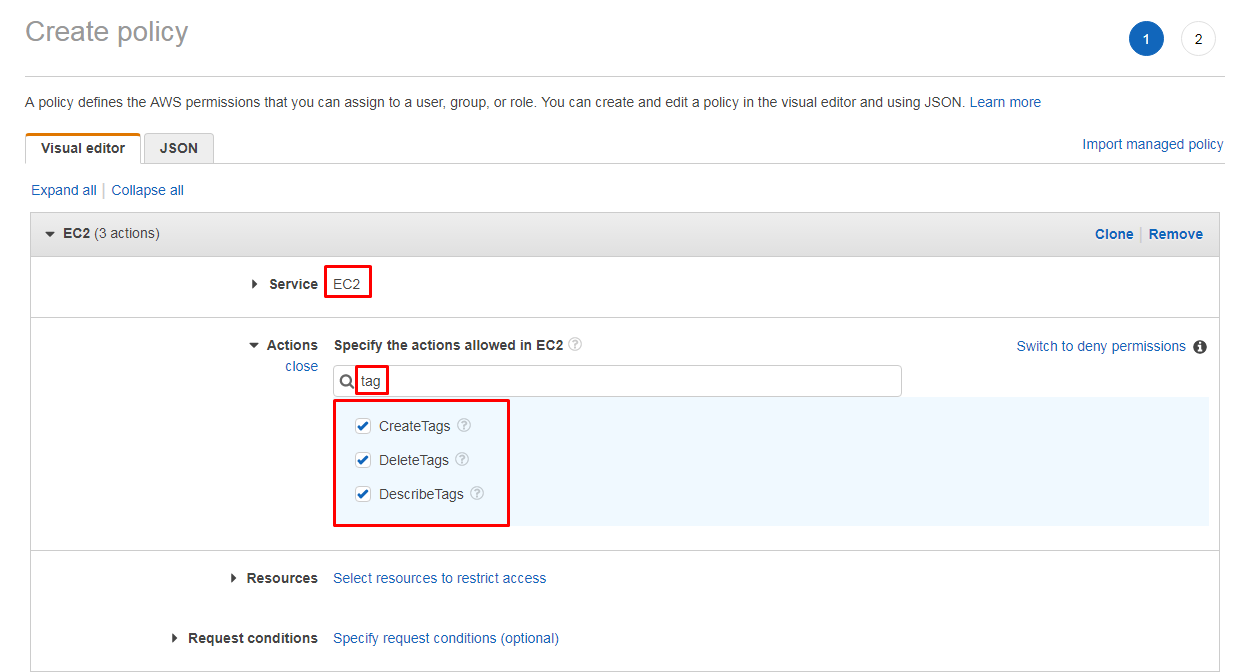Image resolution: width=1252 pixels, height=672 pixels.
Task: Click the DescribeTags action label
Action: point(421,494)
